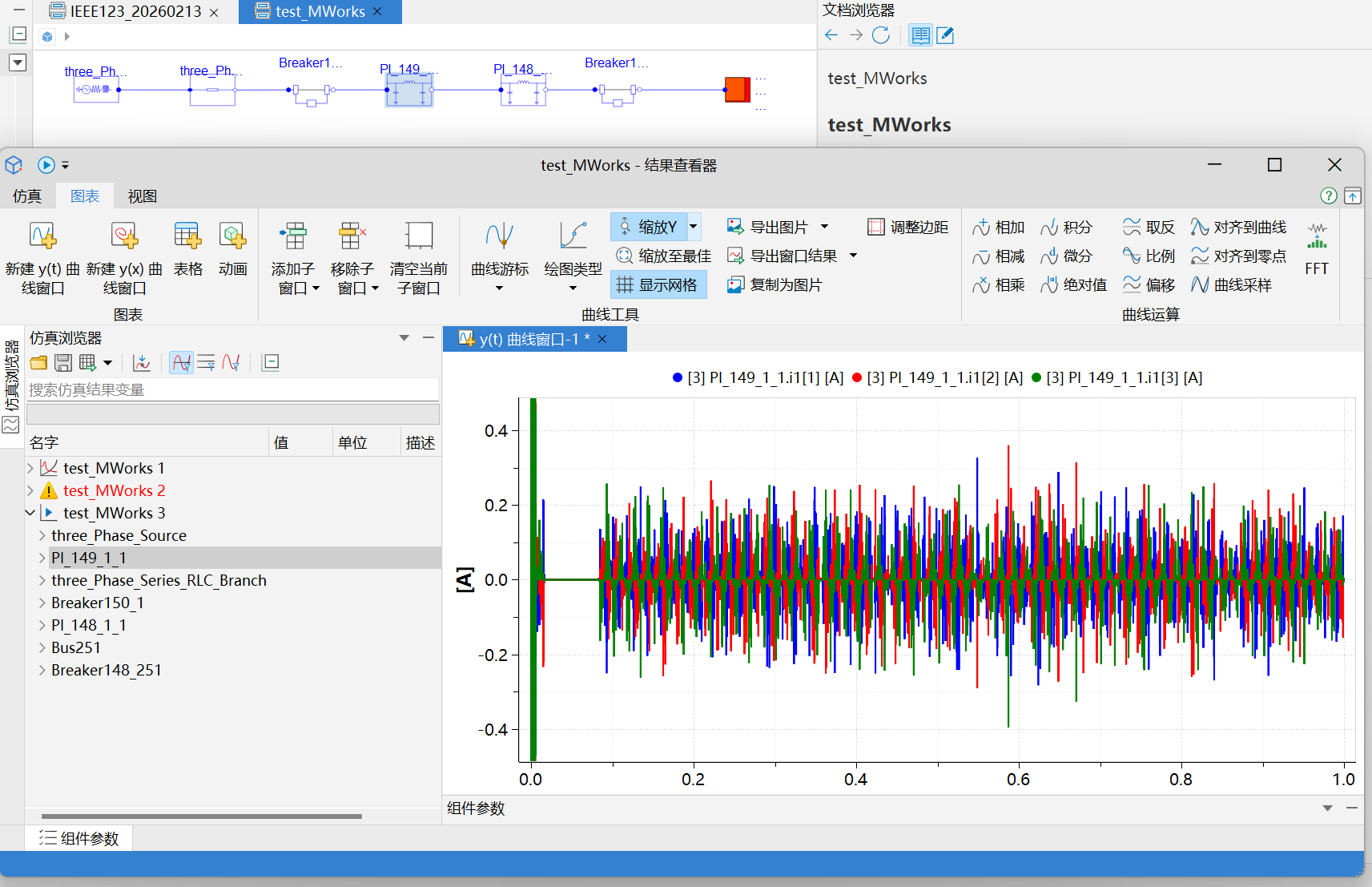The image size is (1372, 887).
Task: Click save icon in simulation browser
Action: tap(63, 363)
